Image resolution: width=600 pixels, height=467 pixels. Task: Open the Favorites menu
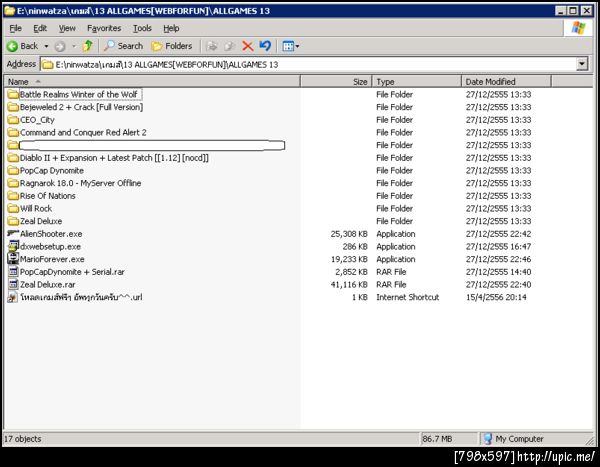click(x=104, y=28)
